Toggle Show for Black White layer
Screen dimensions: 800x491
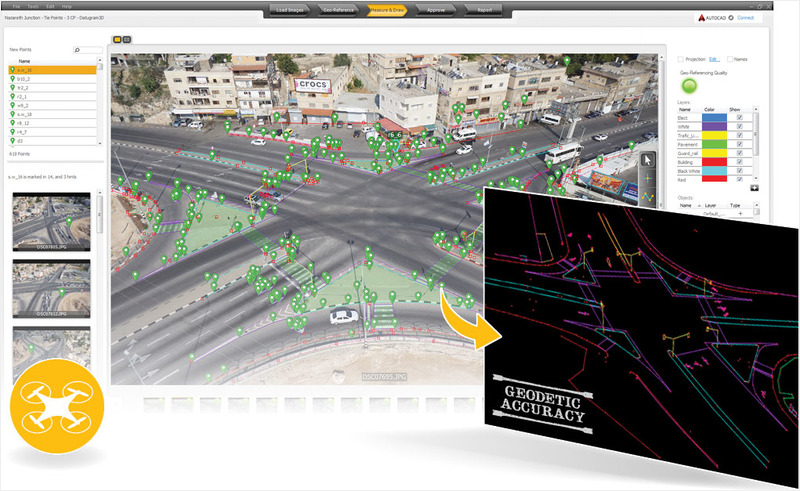pyautogui.click(x=739, y=171)
